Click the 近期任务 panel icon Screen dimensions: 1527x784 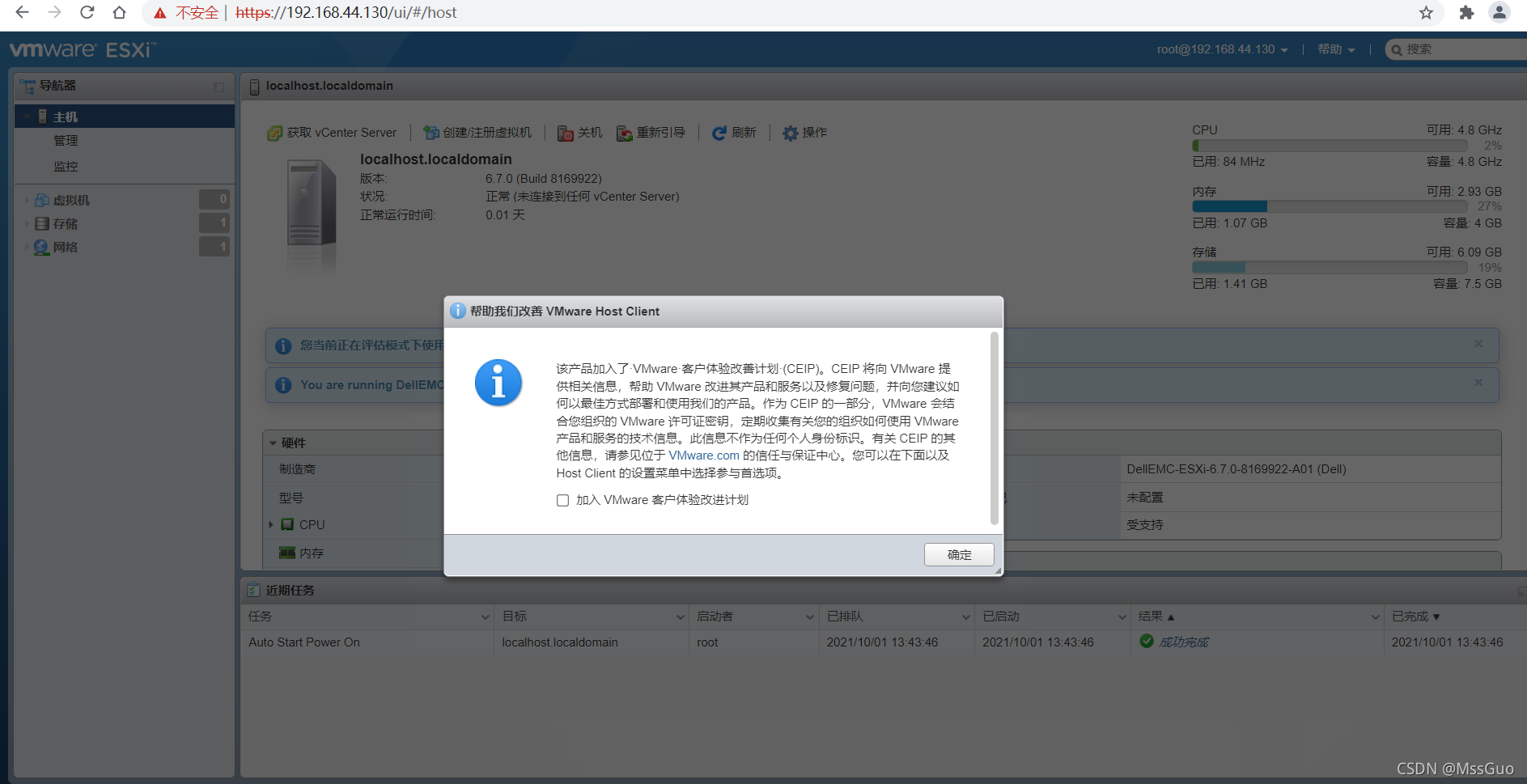point(254,590)
